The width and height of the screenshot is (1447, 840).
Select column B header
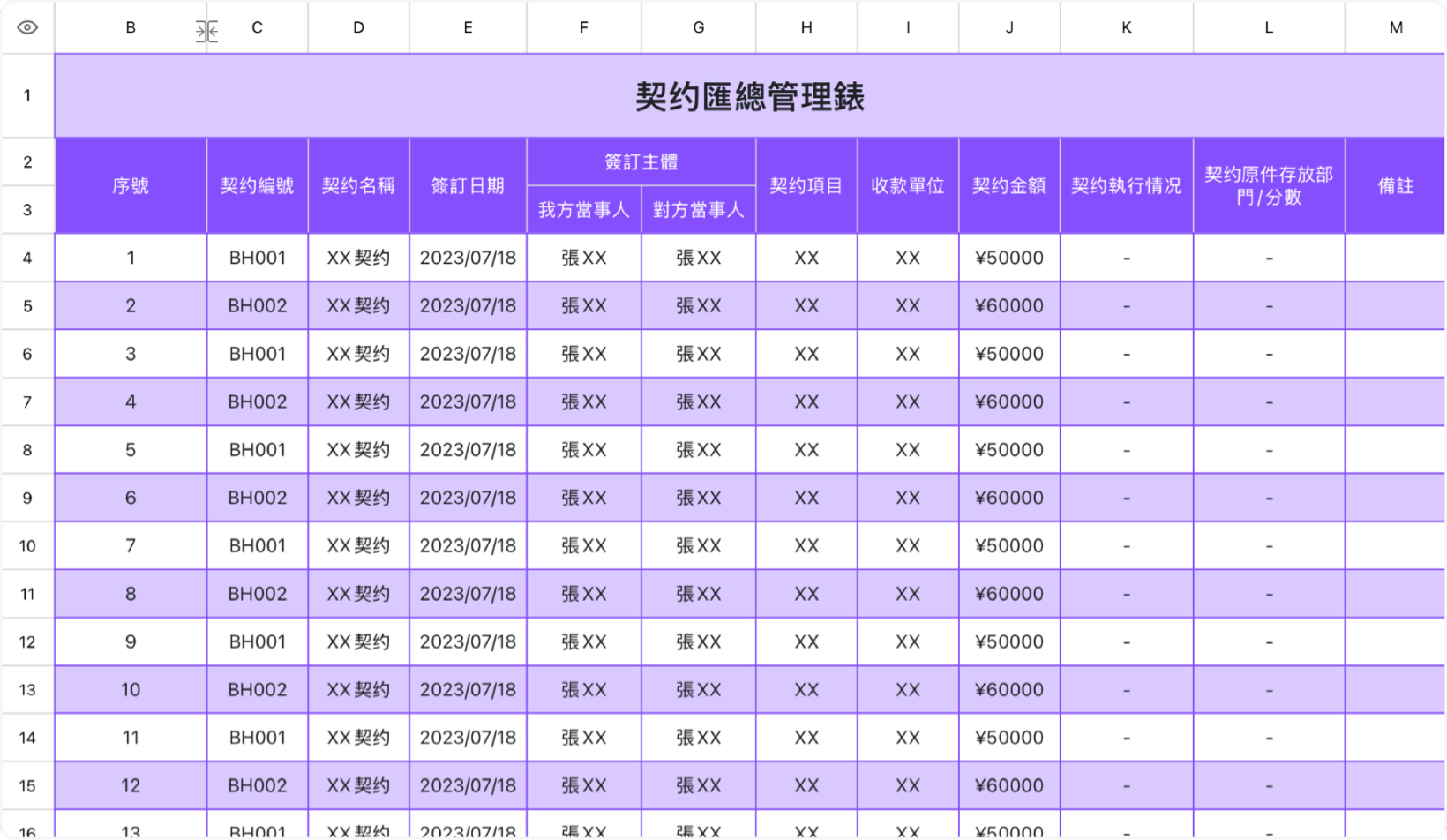[131, 27]
